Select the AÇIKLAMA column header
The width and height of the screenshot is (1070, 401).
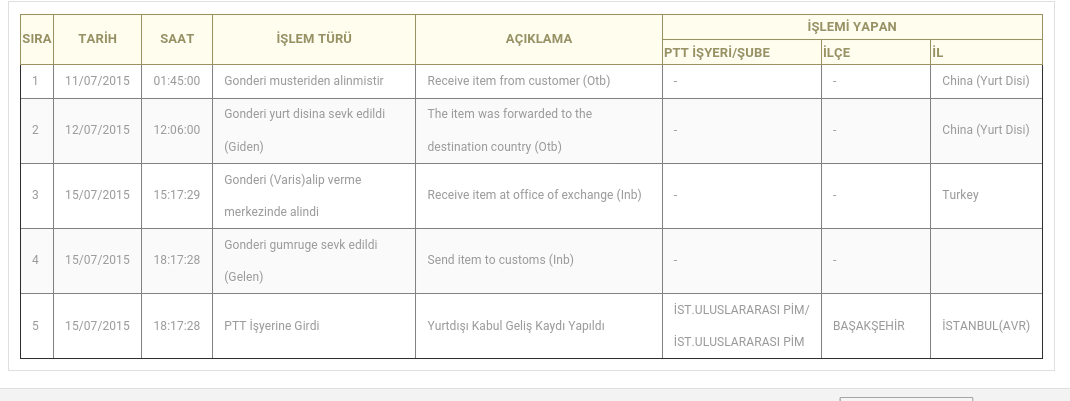pyautogui.click(x=538, y=40)
